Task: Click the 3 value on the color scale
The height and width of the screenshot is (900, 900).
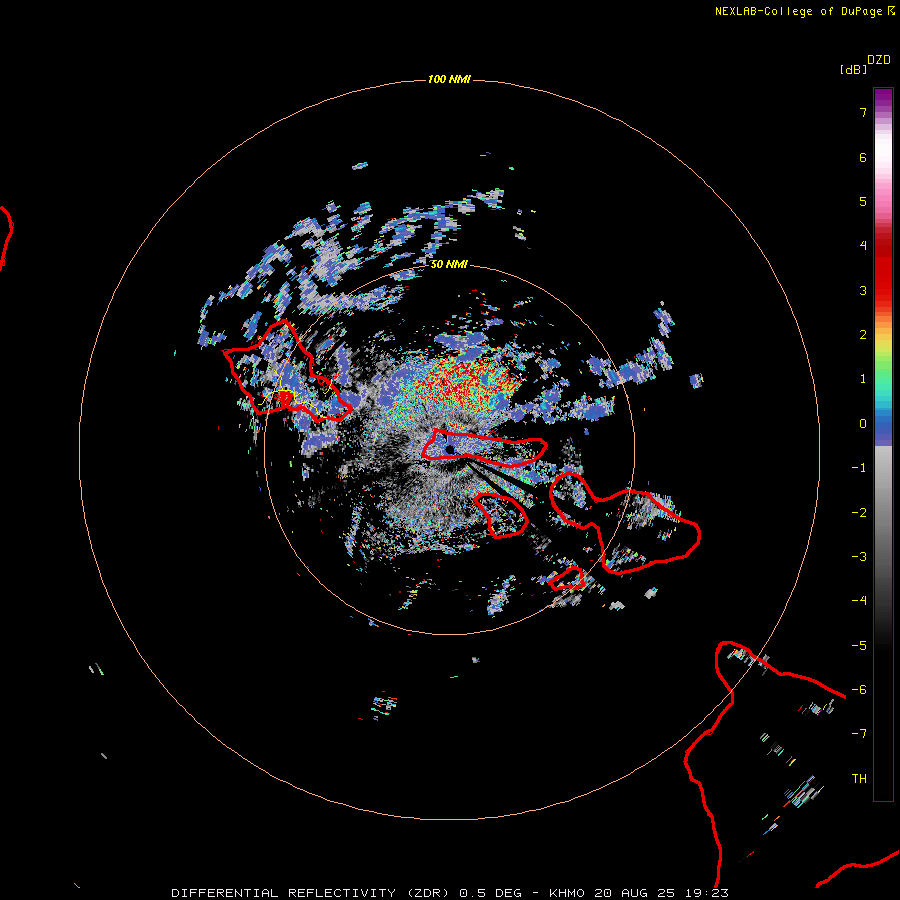Action: click(863, 290)
